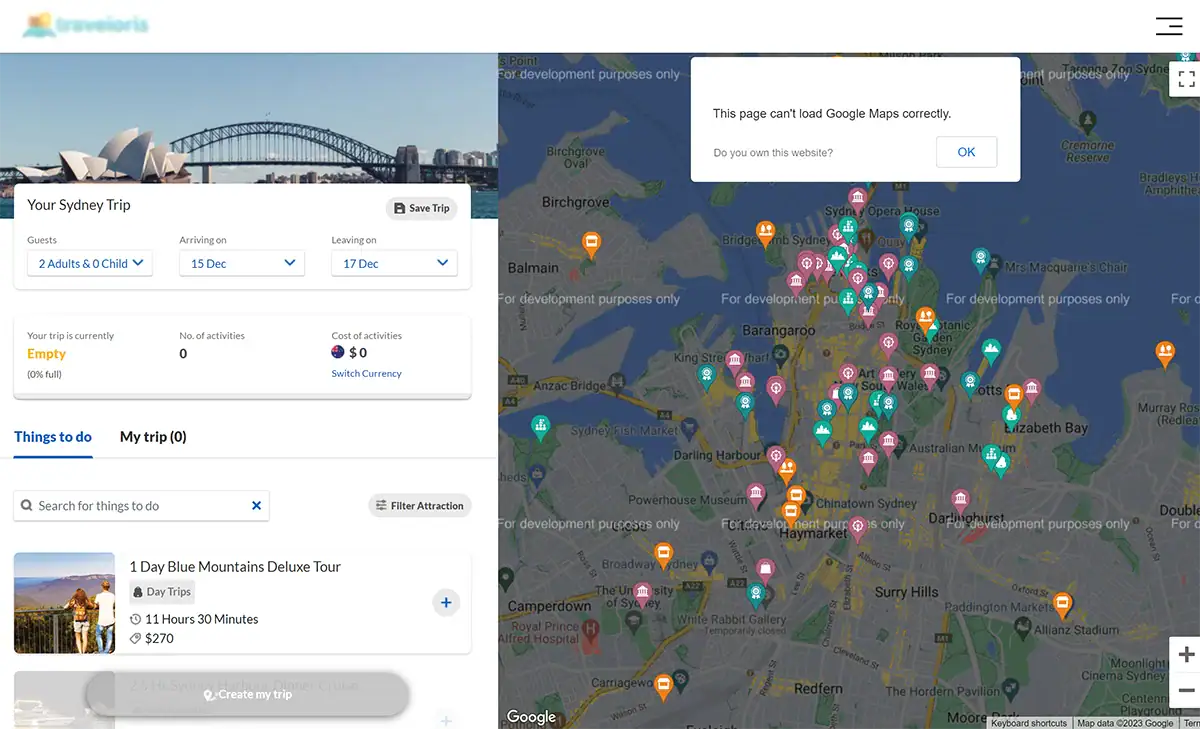Viewport: 1200px width, 729px height.
Task: Select the teal marker by White Rabbit Gallery
Action: (757, 595)
